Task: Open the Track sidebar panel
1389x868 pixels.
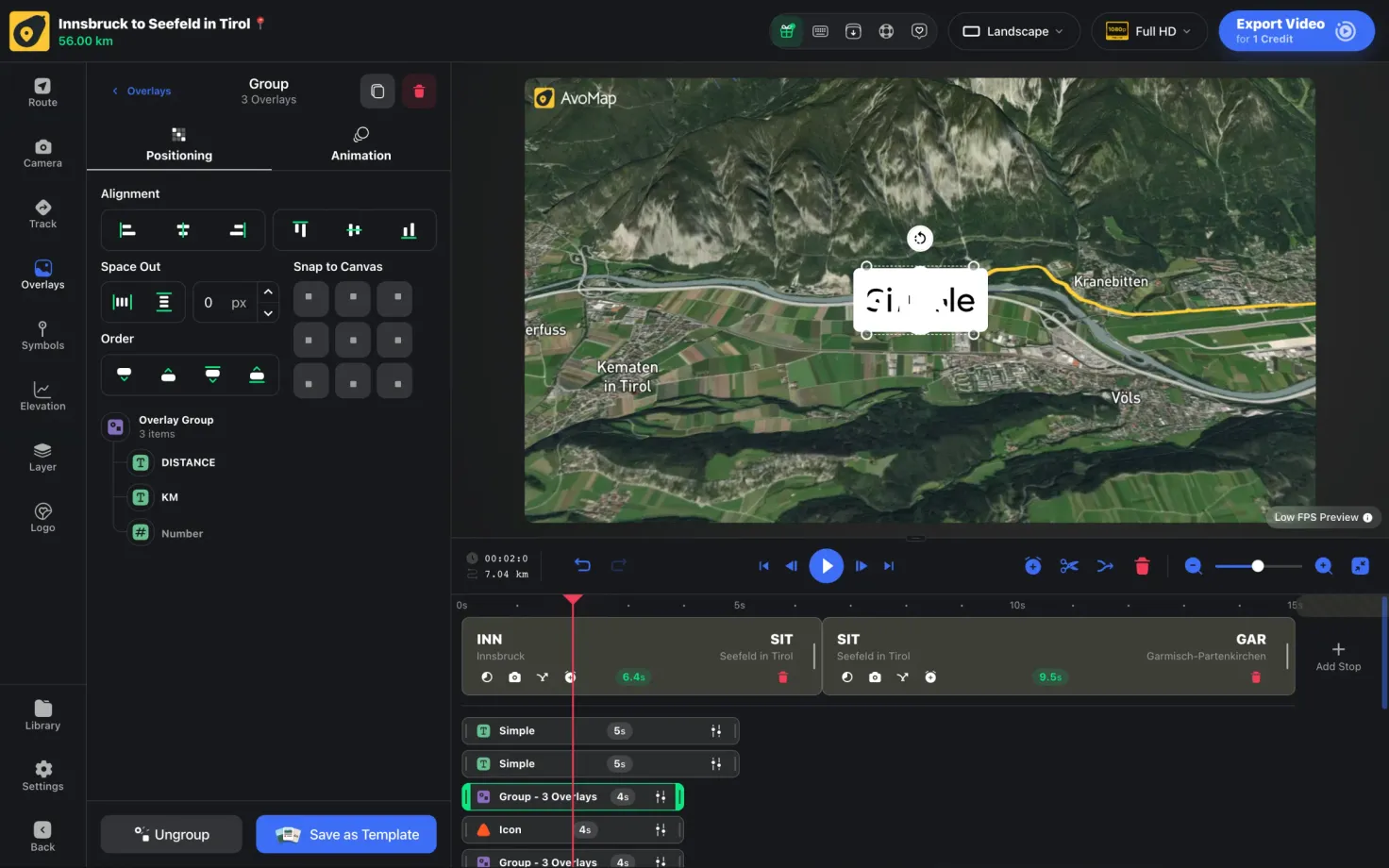Action: [x=42, y=214]
